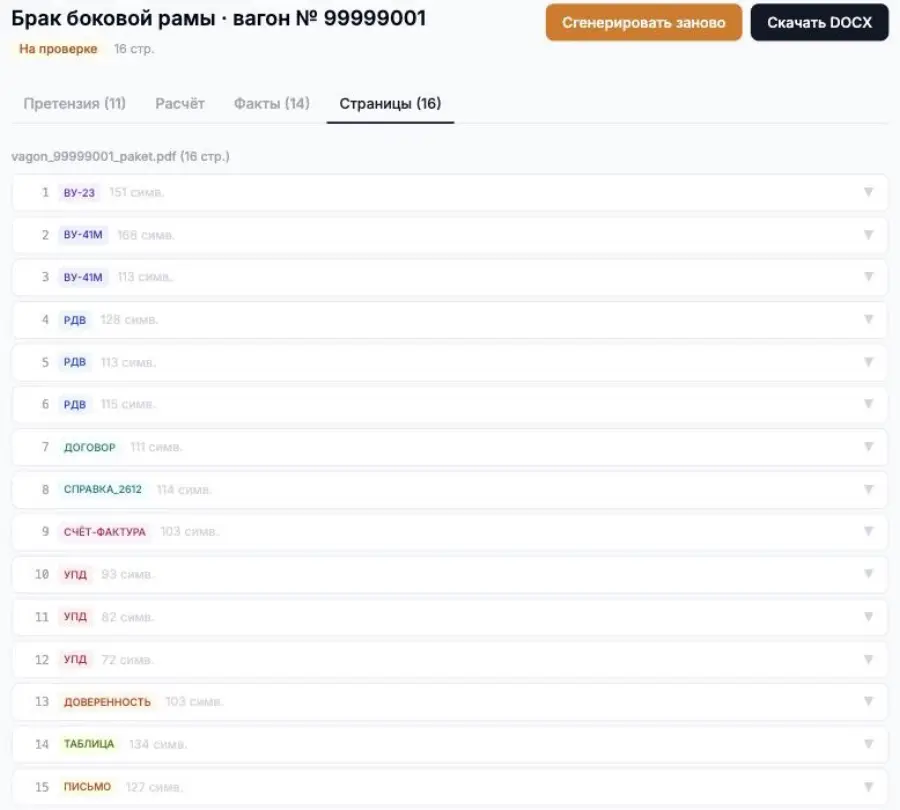Click the 111 симв. count on ДОГОВОР row
Image resolution: width=900 pixels, height=810 pixels.
pos(156,447)
